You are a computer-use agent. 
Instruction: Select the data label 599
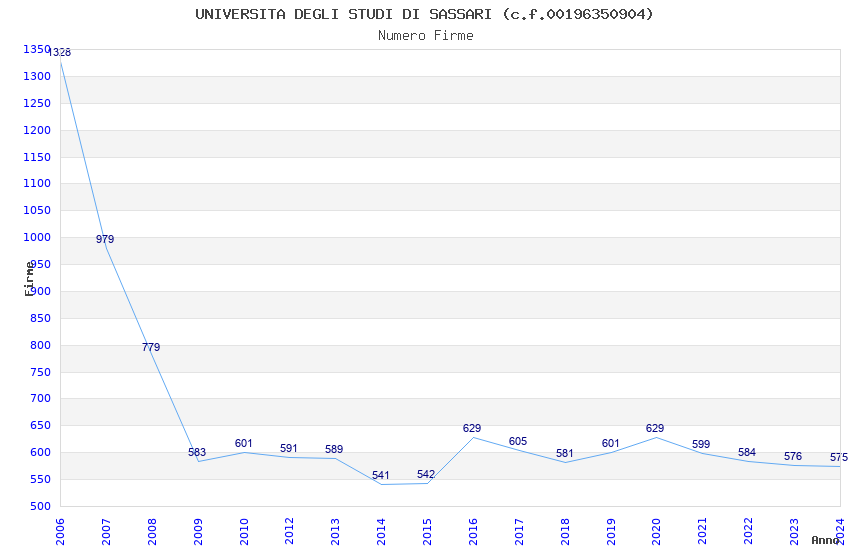[x=701, y=444]
